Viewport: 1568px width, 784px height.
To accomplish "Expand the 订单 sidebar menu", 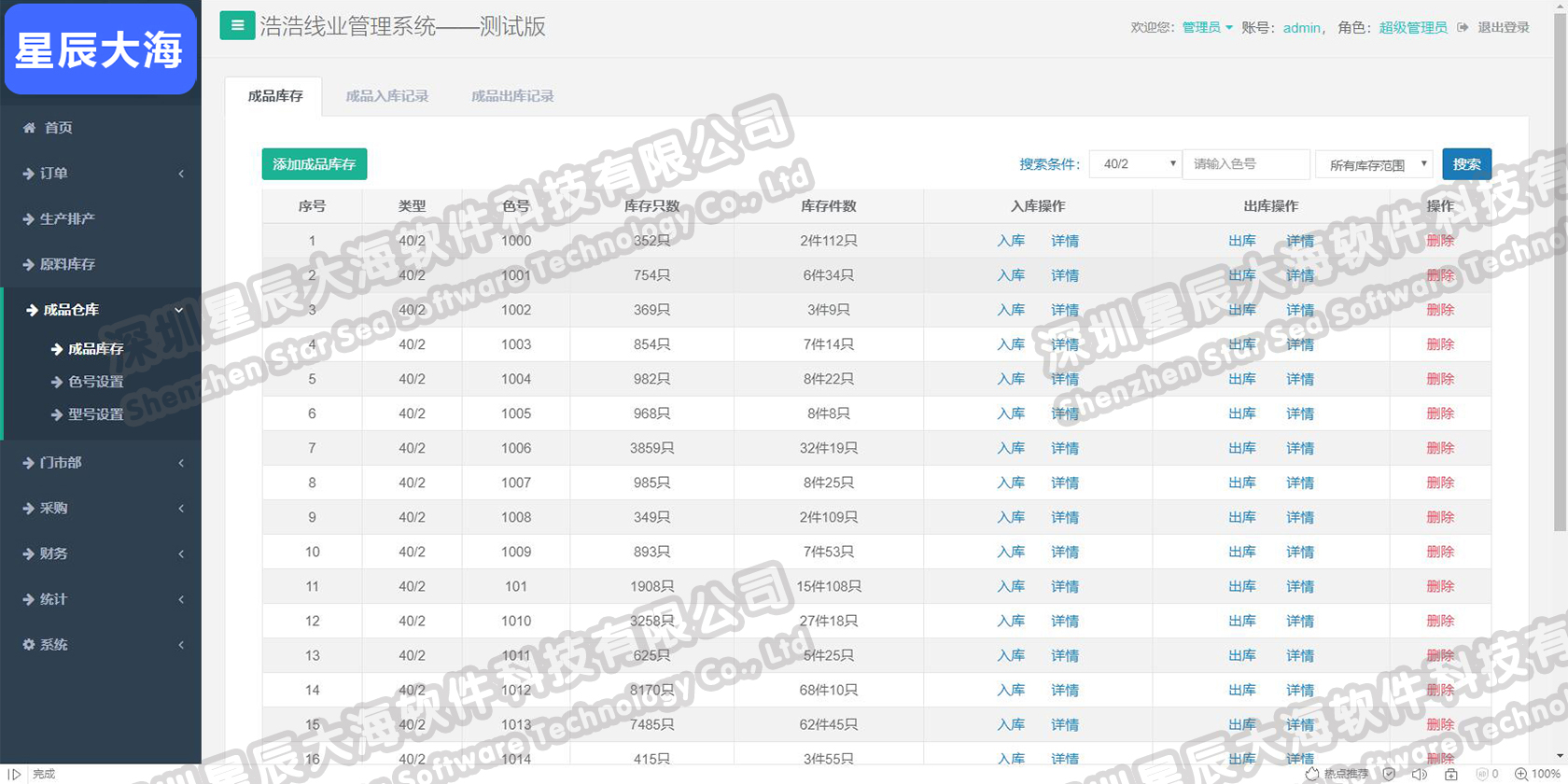I will coord(101,174).
